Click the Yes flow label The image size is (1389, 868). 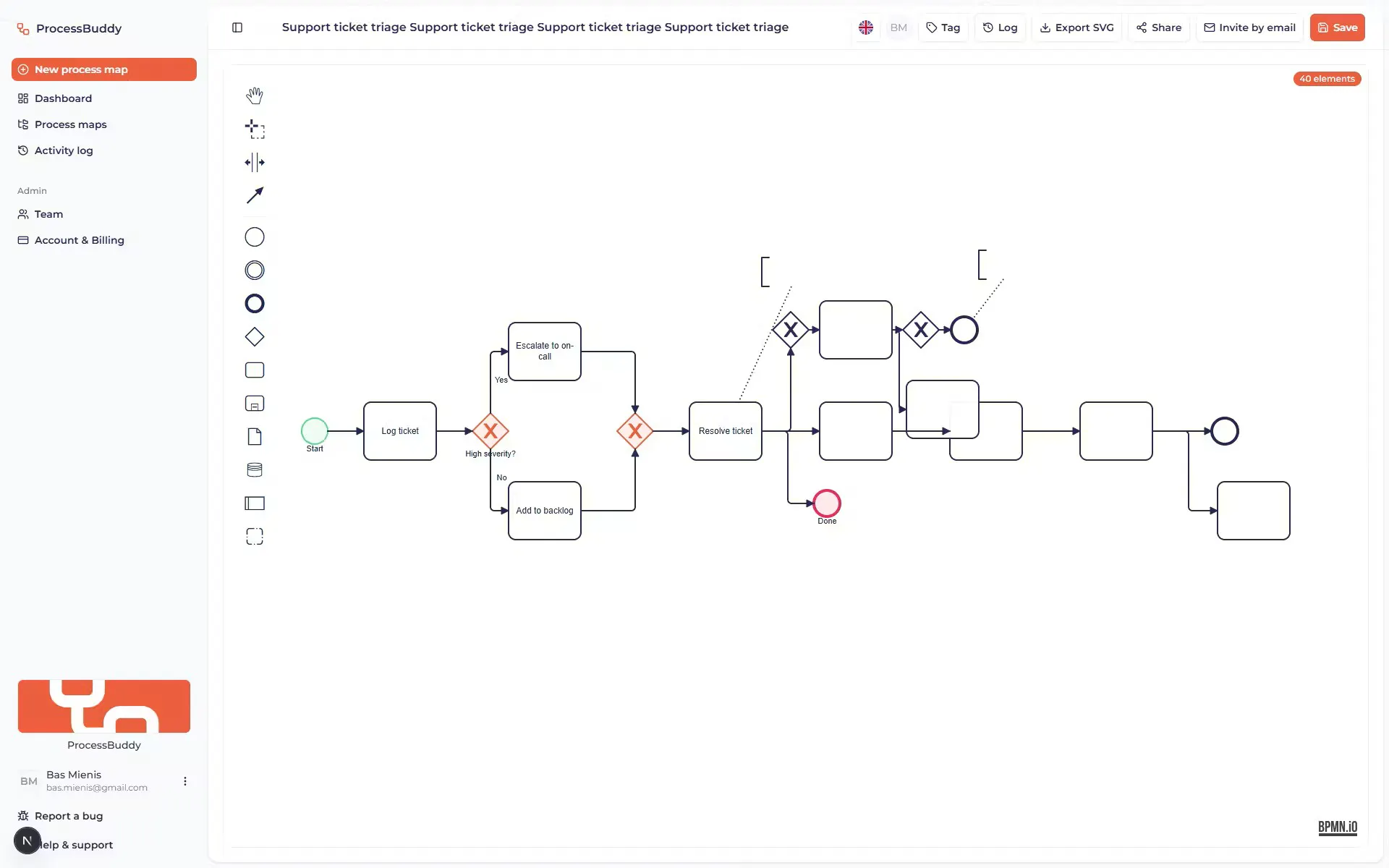(x=501, y=380)
